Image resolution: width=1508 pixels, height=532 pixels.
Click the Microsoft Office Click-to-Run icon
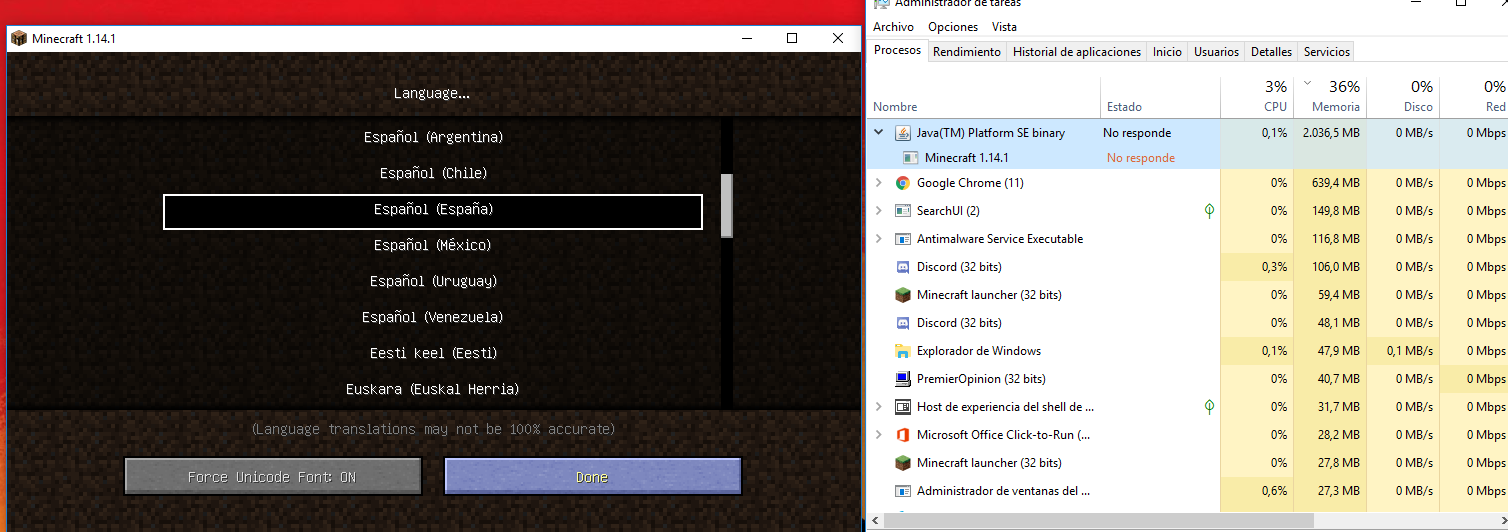(x=902, y=435)
